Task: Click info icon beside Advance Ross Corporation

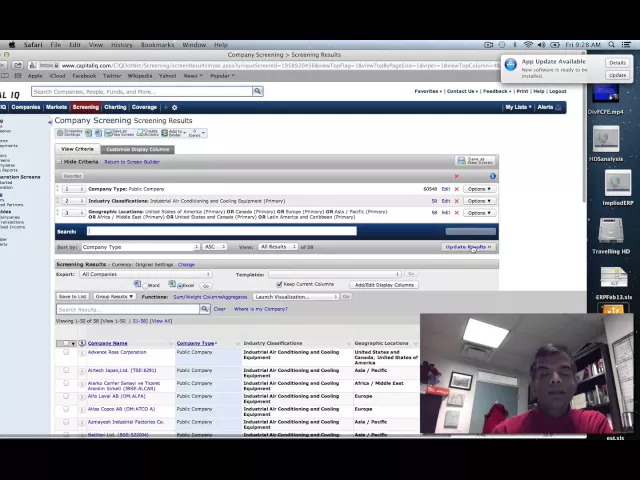Action: point(82,353)
